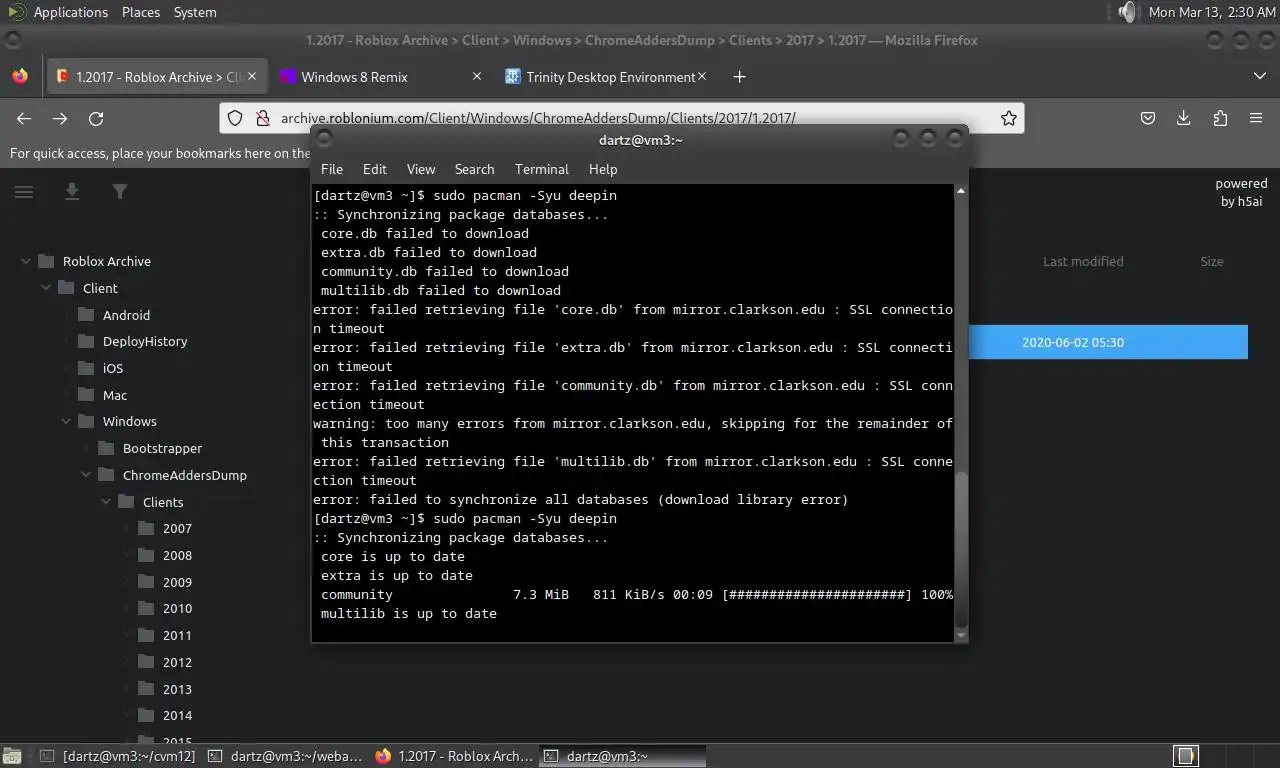Expand the Bootstrapper folder chevron

pos(86,448)
